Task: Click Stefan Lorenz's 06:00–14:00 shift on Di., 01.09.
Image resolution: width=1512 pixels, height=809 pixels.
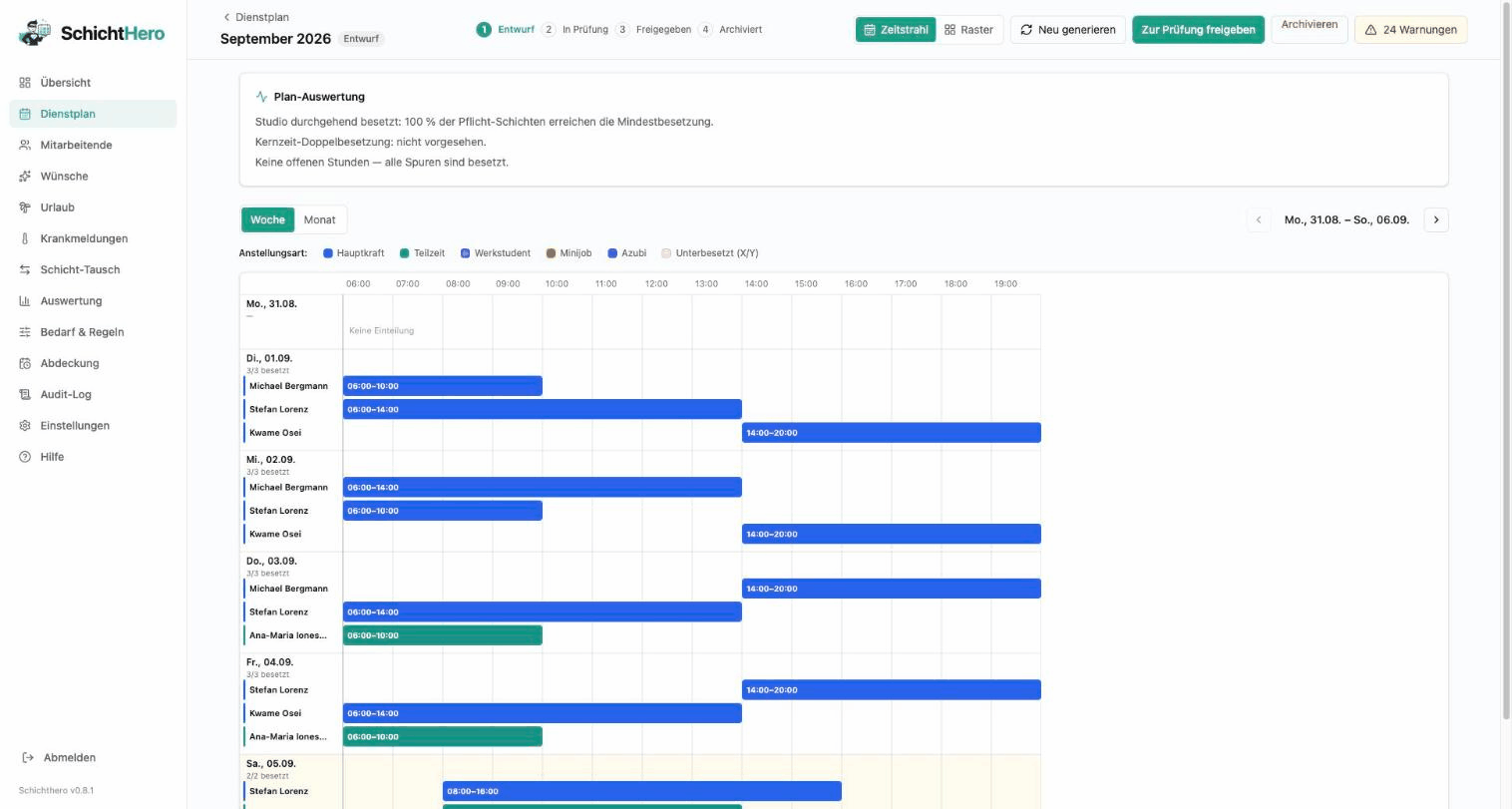Action: point(543,409)
